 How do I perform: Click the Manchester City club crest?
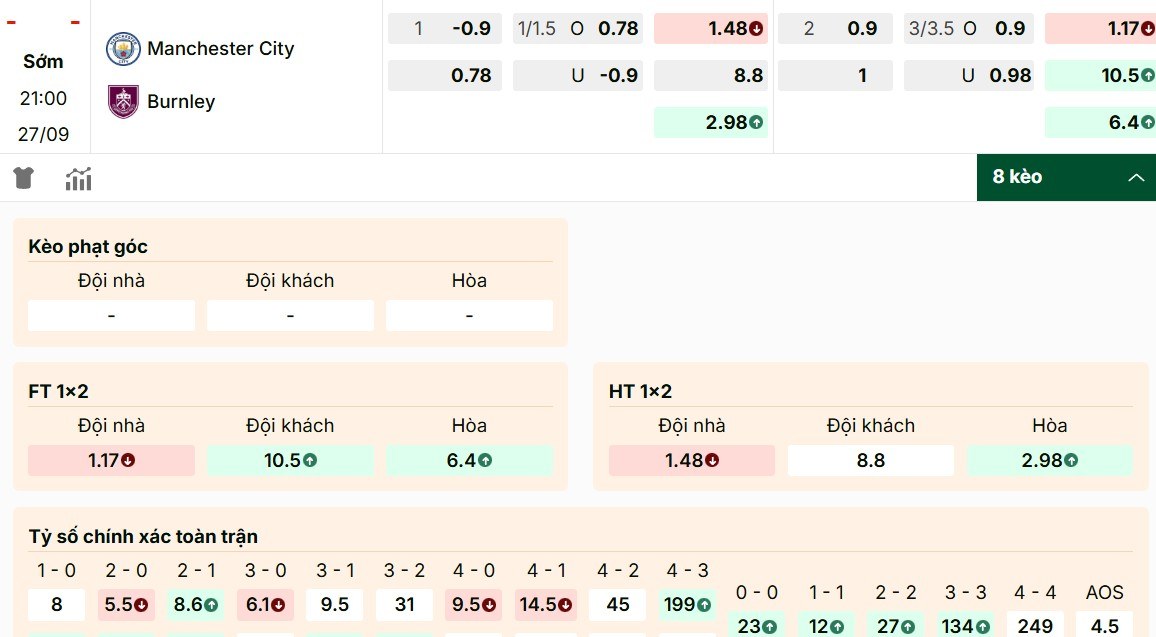click(x=124, y=47)
